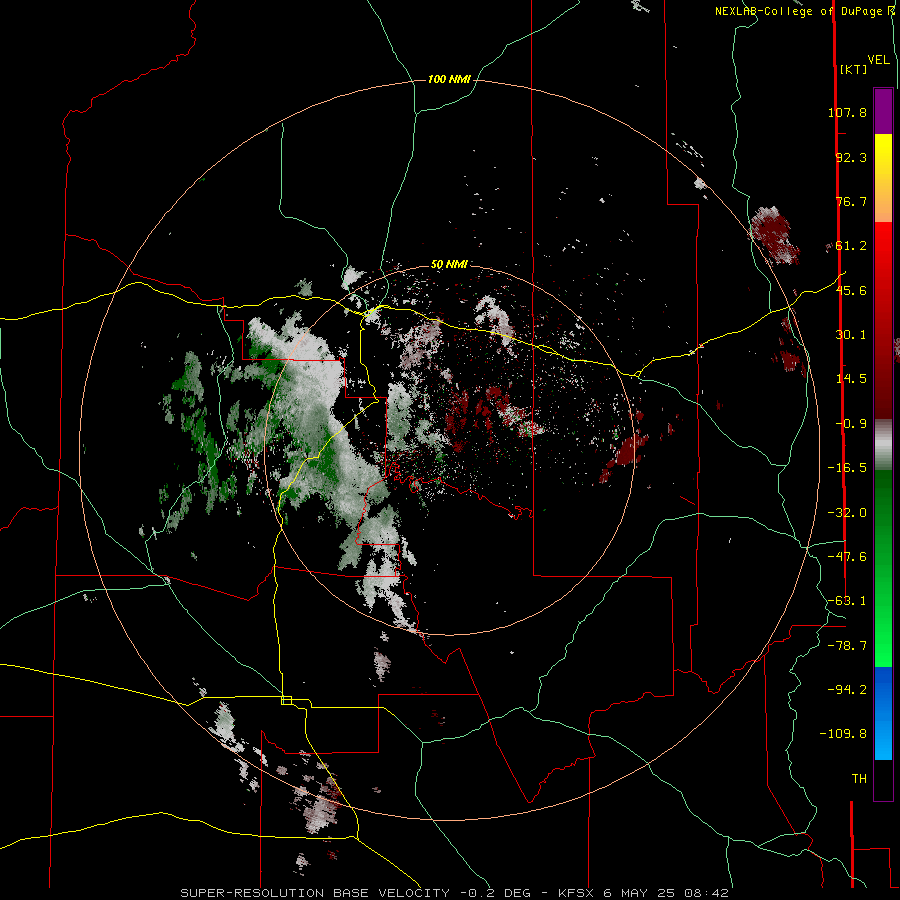
Task: Click the small yellow square highway junction marker
Action: click(x=286, y=700)
